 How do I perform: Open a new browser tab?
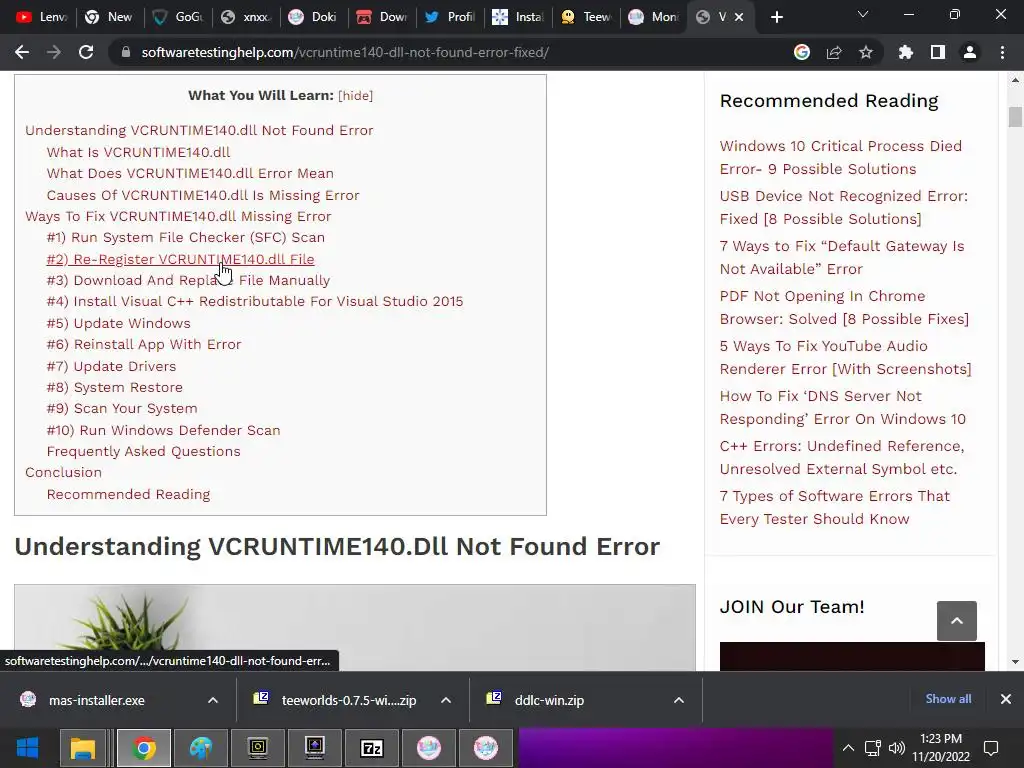[776, 17]
